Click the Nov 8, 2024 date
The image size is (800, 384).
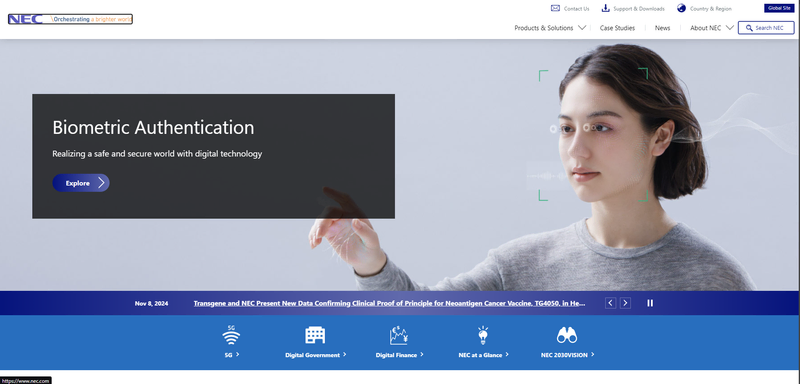pos(152,303)
